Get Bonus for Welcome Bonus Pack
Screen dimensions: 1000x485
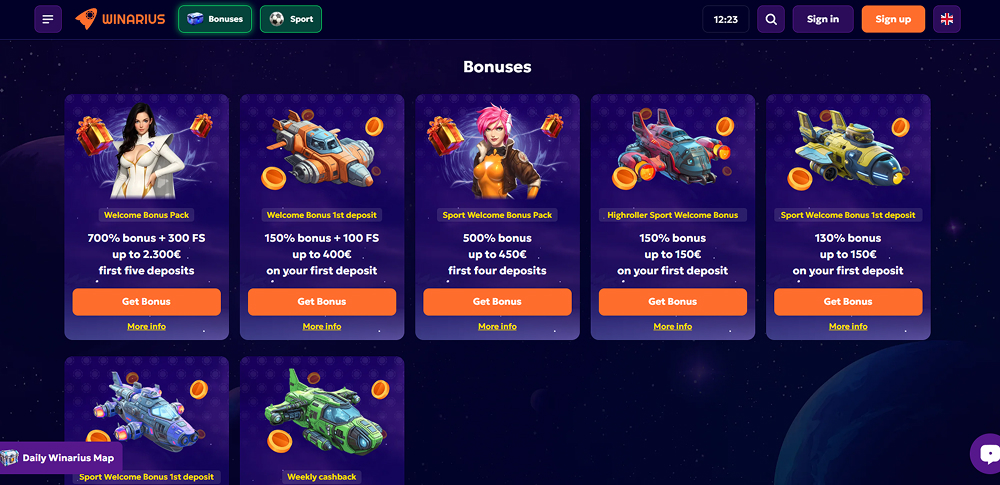147,302
